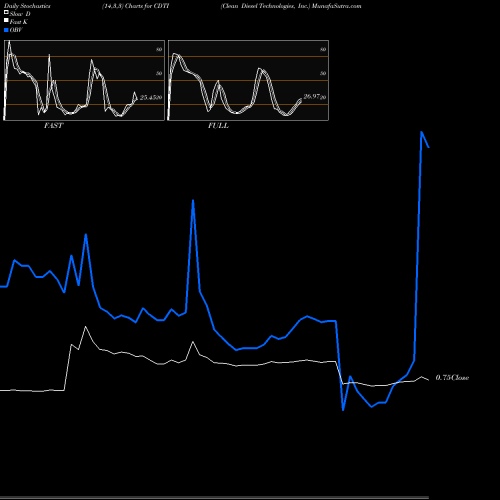Select the 'Daily Stochastics' title text
500x500 pixels.
pyautogui.click(x=27, y=6)
